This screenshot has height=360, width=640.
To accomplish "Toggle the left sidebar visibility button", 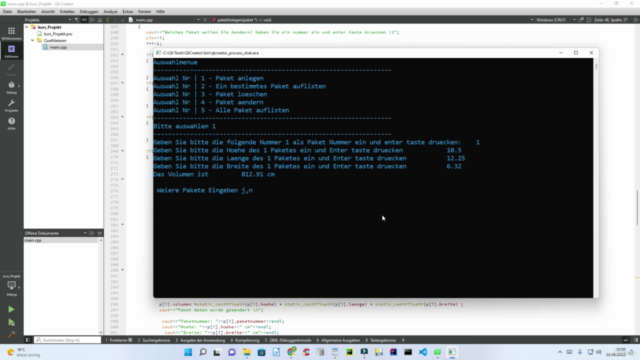I will (x=27, y=340).
